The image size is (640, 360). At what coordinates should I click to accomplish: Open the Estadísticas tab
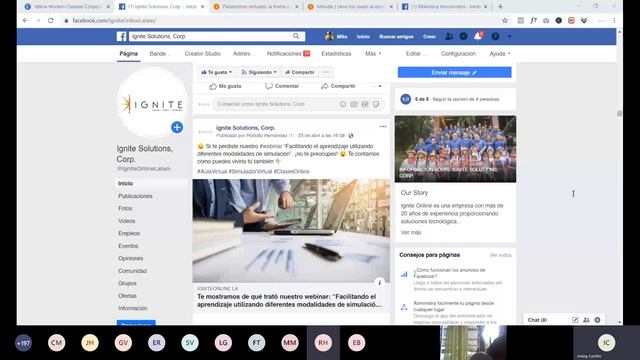tap(336, 53)
